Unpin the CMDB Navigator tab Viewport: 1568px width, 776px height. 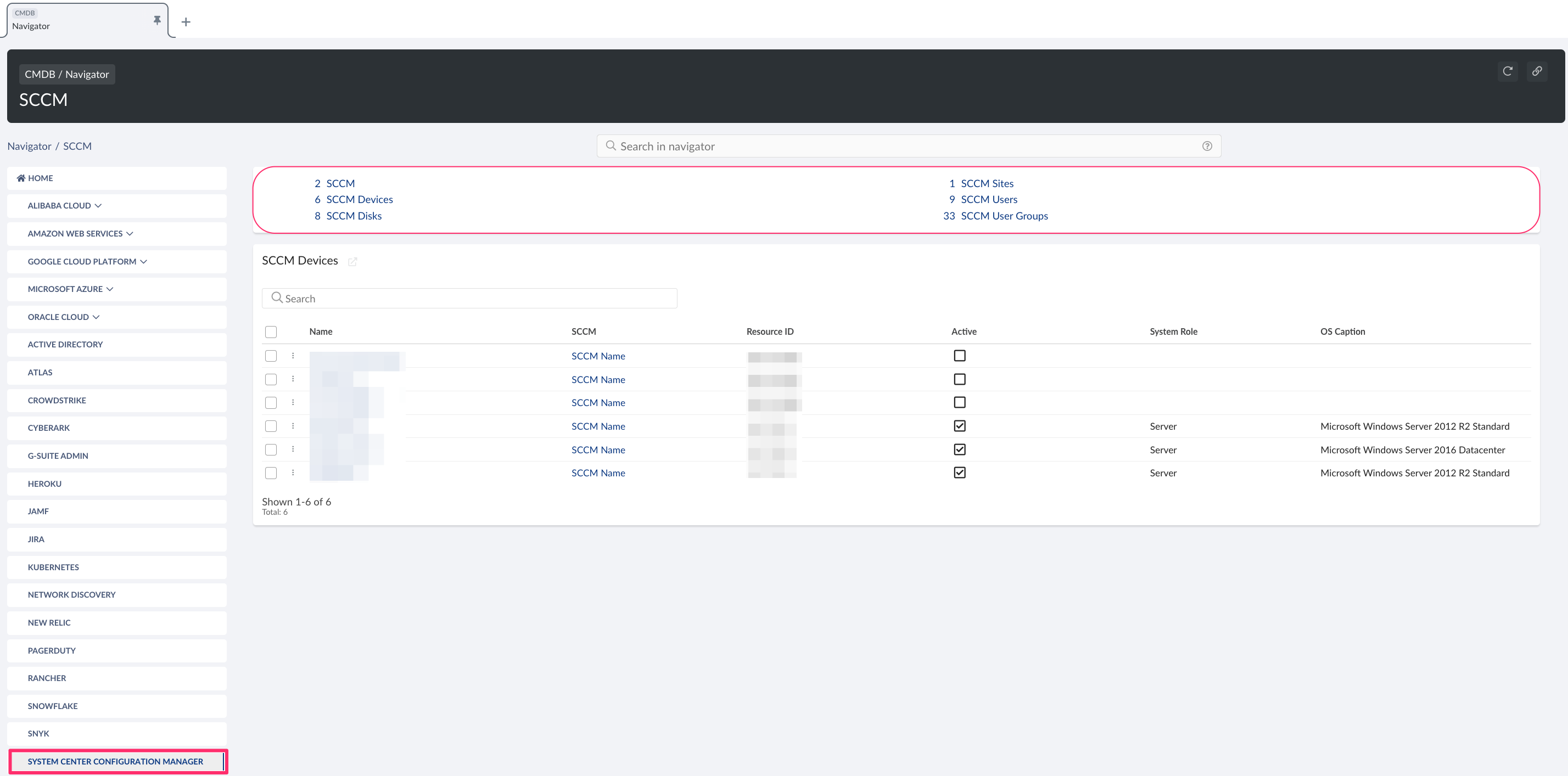[156, 21]
